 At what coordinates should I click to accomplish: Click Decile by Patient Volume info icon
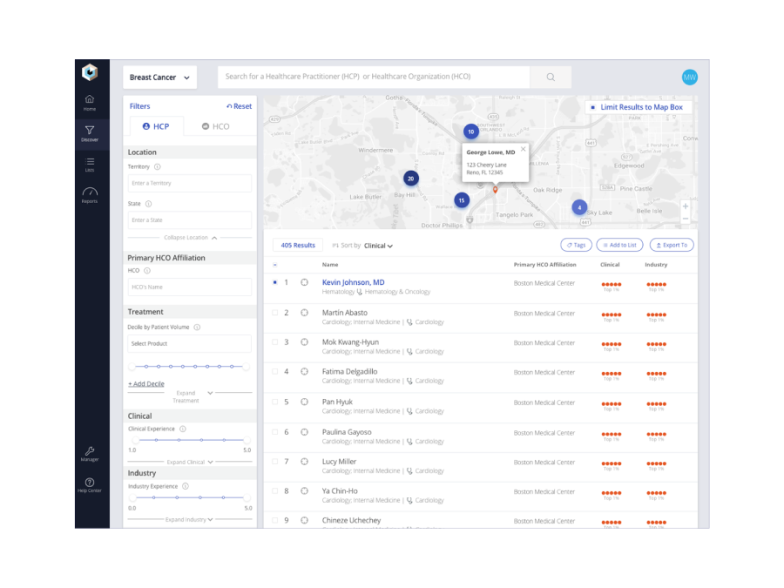197,327
